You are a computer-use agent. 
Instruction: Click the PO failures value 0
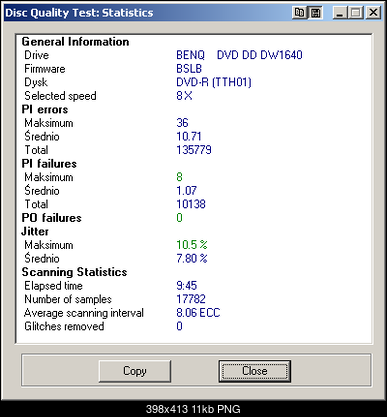tap(179, 218)
